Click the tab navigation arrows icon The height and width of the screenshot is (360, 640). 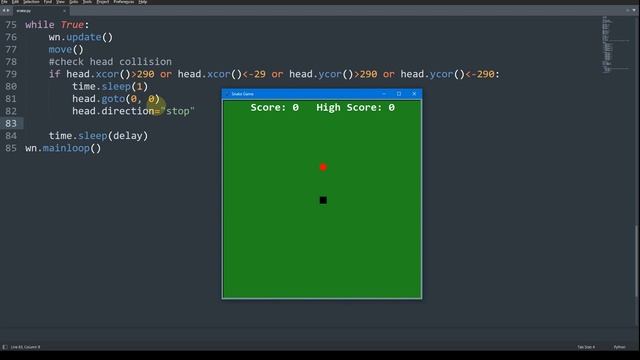click(x=6, y=11)
